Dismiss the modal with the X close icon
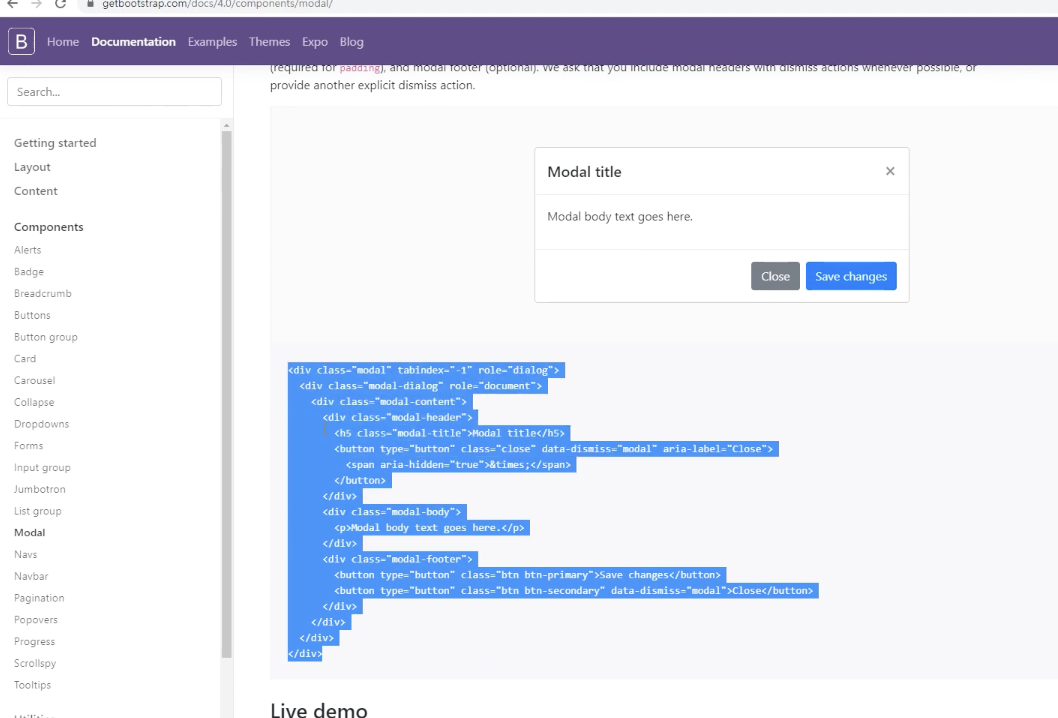The width and height of the screenshot is (1058, 718). [890, 171]
